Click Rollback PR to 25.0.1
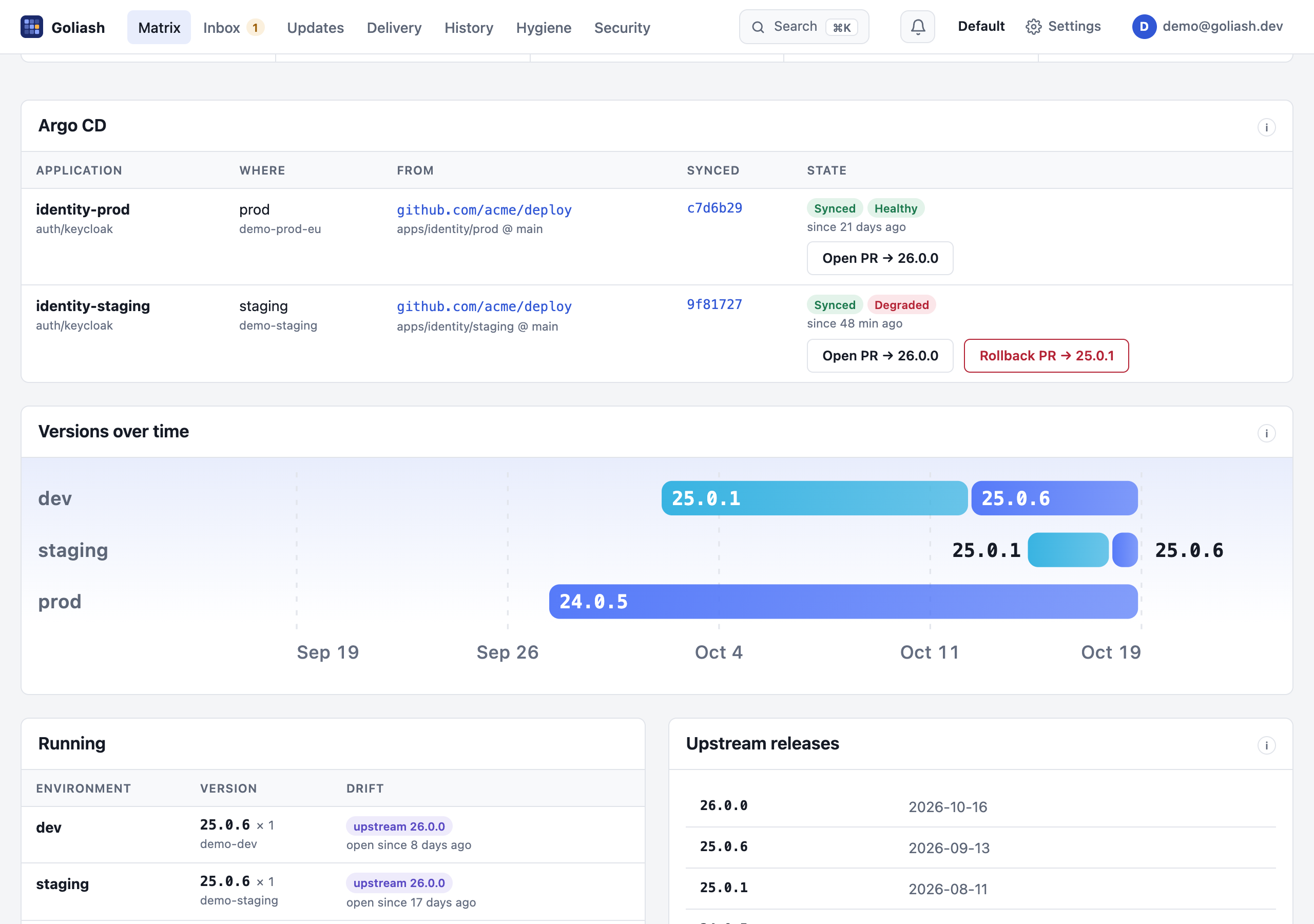Screen dimensions: 1314x924 1046,356
